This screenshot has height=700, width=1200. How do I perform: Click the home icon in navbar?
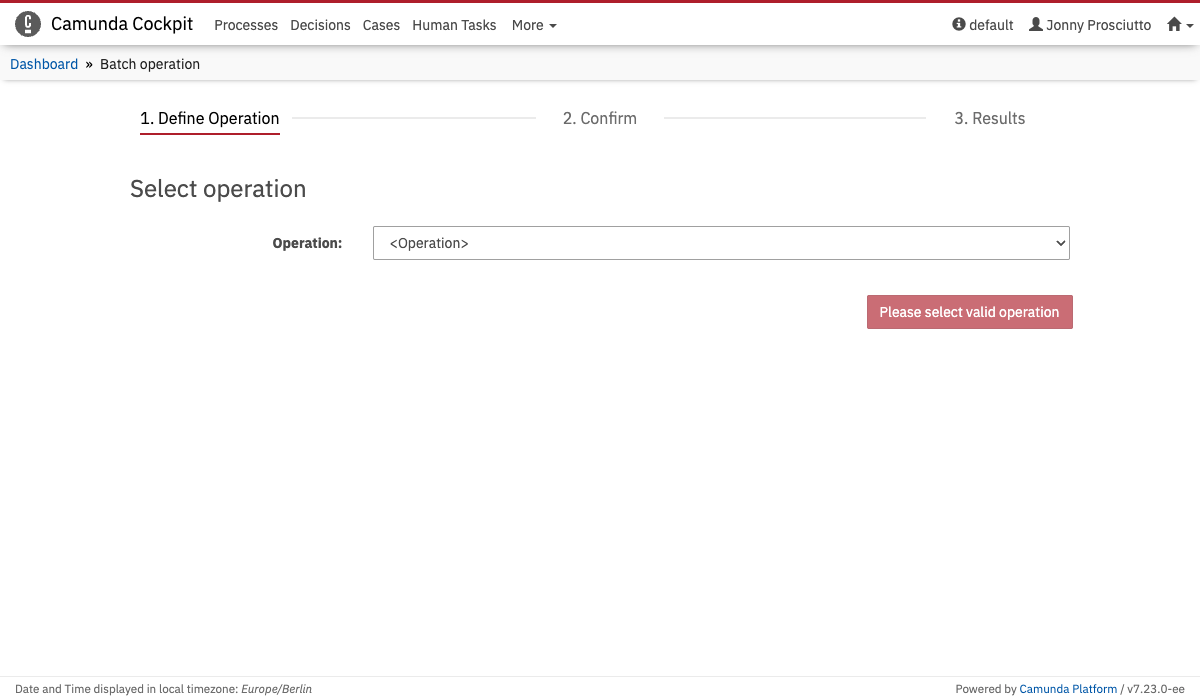click(x=1174, y=25)
